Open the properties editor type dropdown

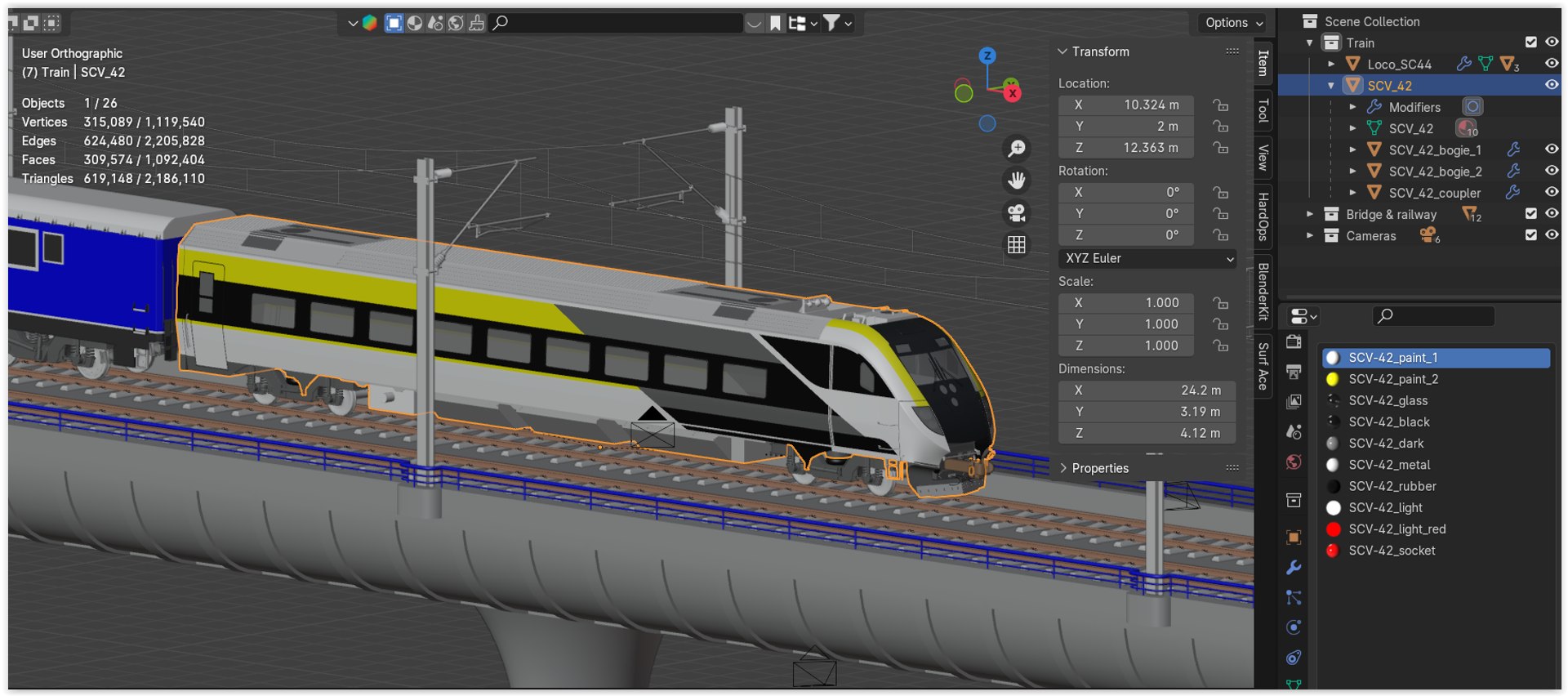[1303, 316]
